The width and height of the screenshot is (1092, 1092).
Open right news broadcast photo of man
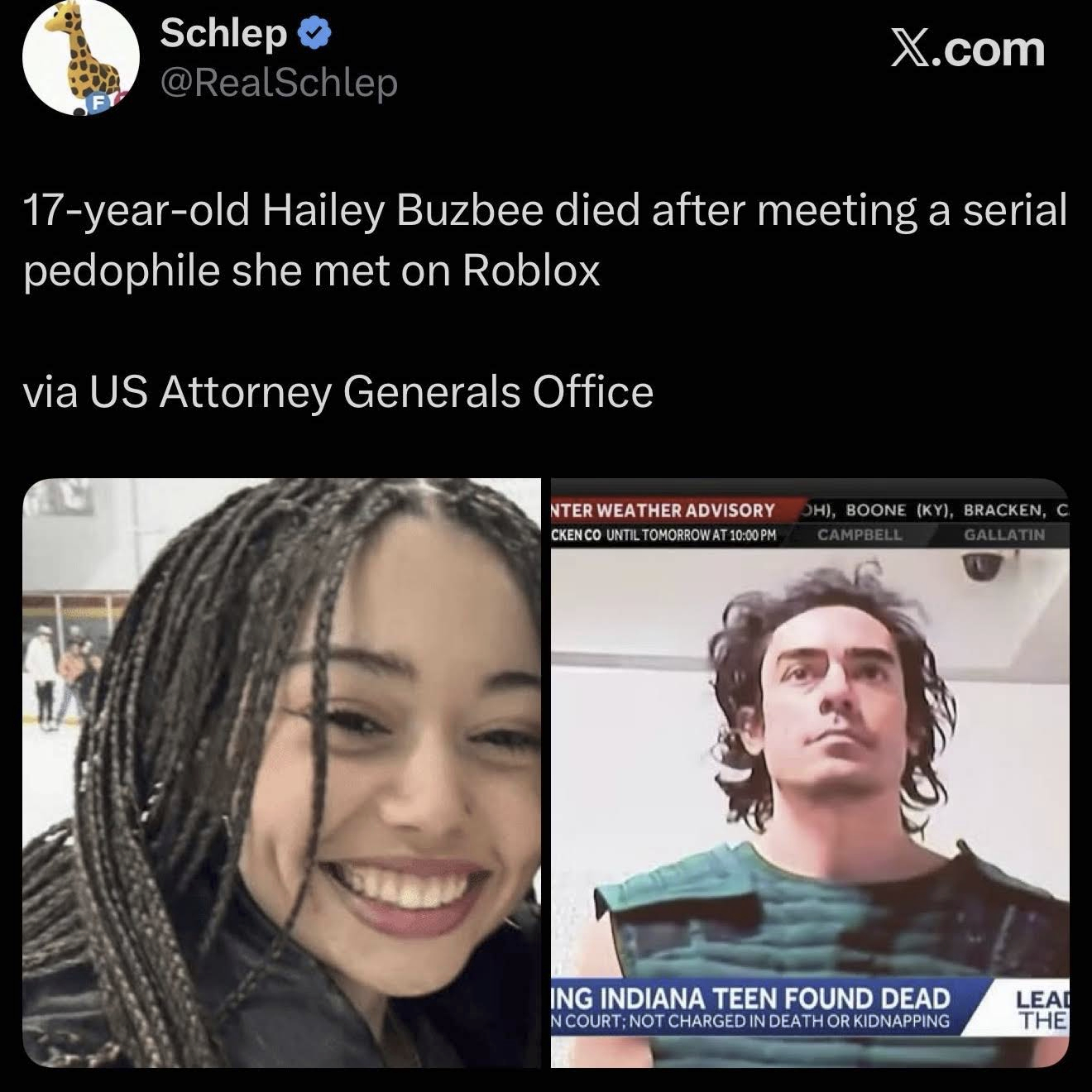pos(810,773)
